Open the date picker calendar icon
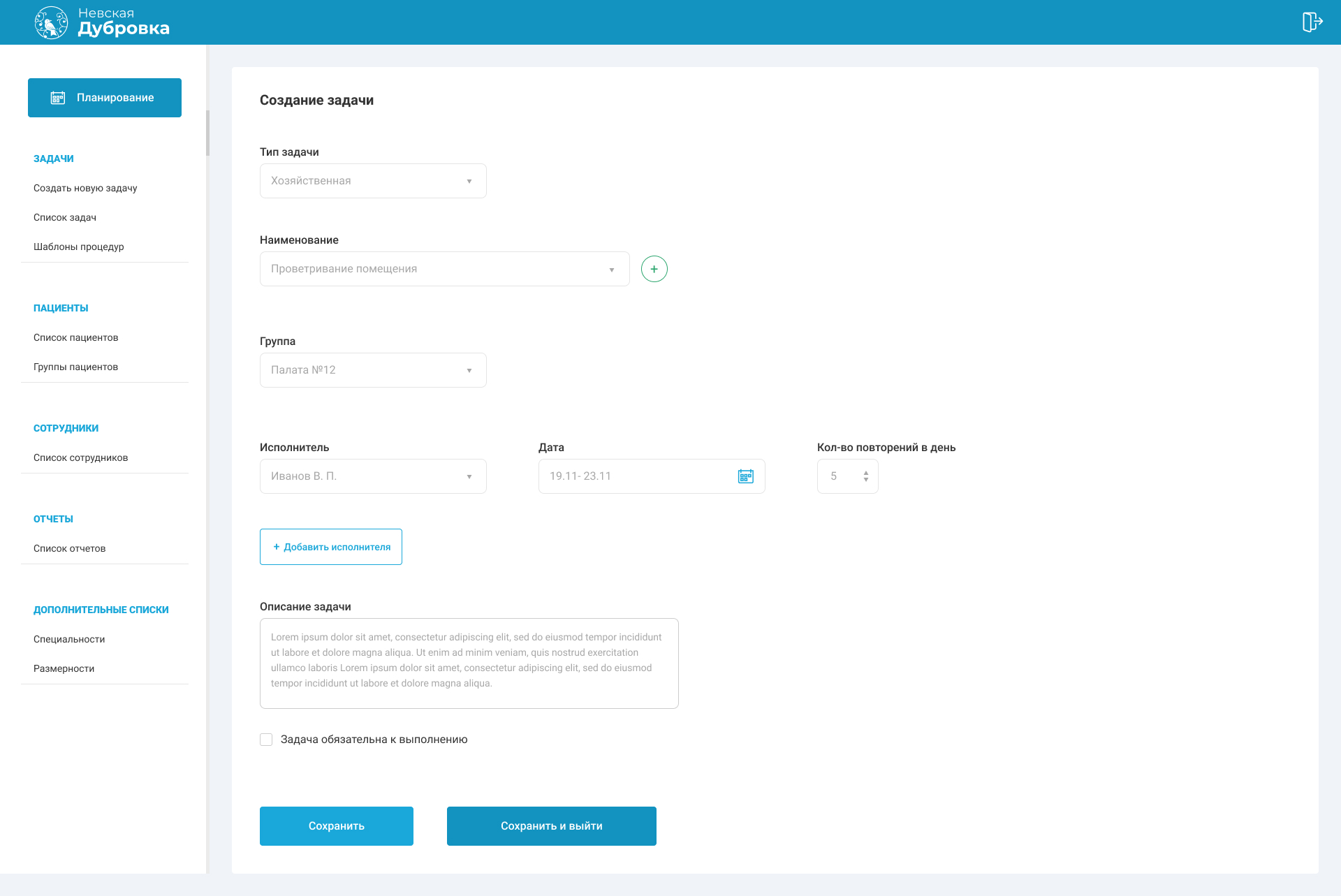The image size is (1341, 896). point(745,476)
